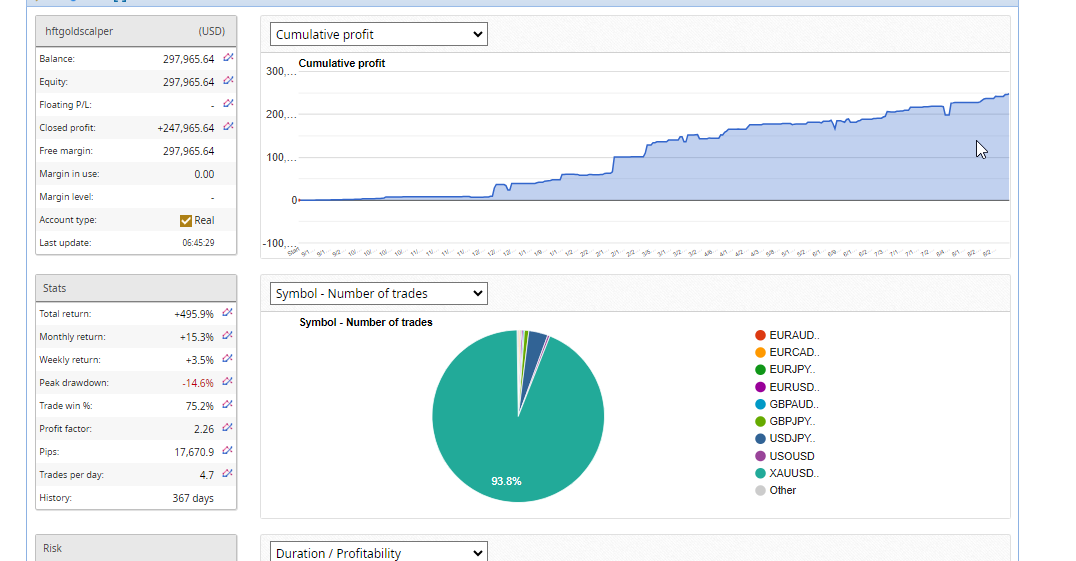1076x561 pixels.
Task: Open the Equity graph icon
Action: click(x=228, y=81)
